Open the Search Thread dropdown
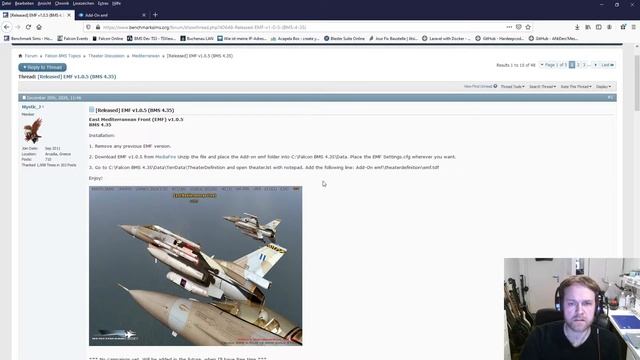 click(x=542, y=87)
